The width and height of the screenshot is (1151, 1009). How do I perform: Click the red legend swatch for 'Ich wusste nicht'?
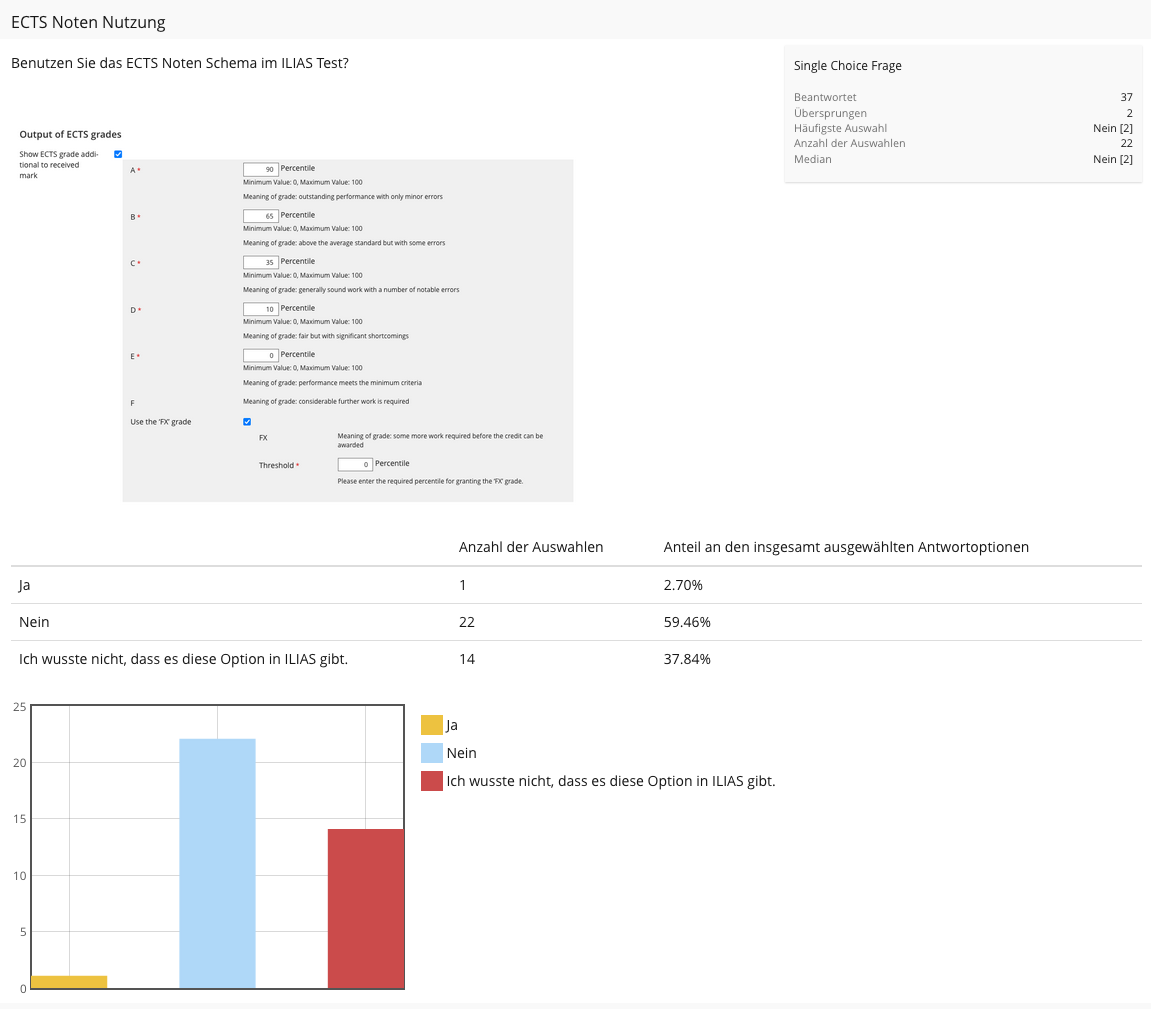431,781
